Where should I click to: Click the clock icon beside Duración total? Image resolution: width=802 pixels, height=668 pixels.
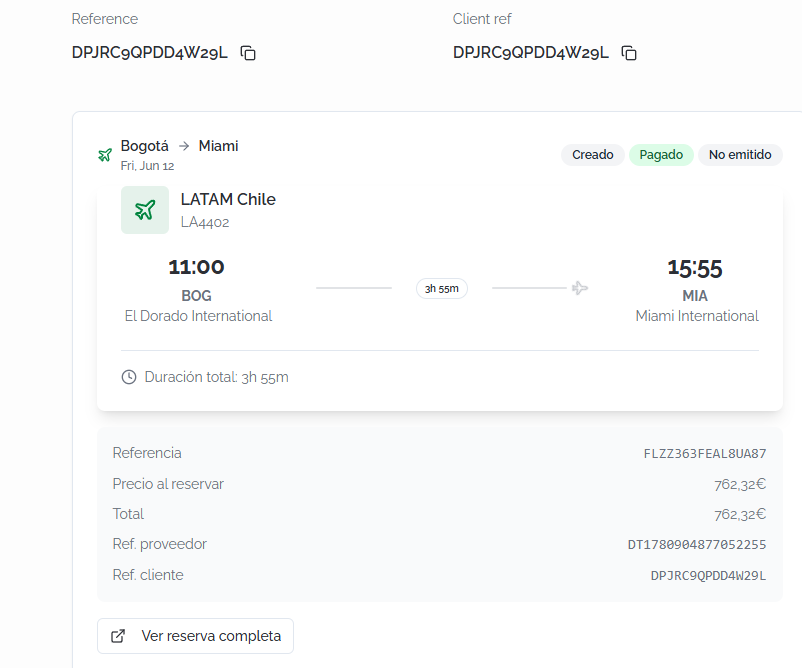click(129, 377)
